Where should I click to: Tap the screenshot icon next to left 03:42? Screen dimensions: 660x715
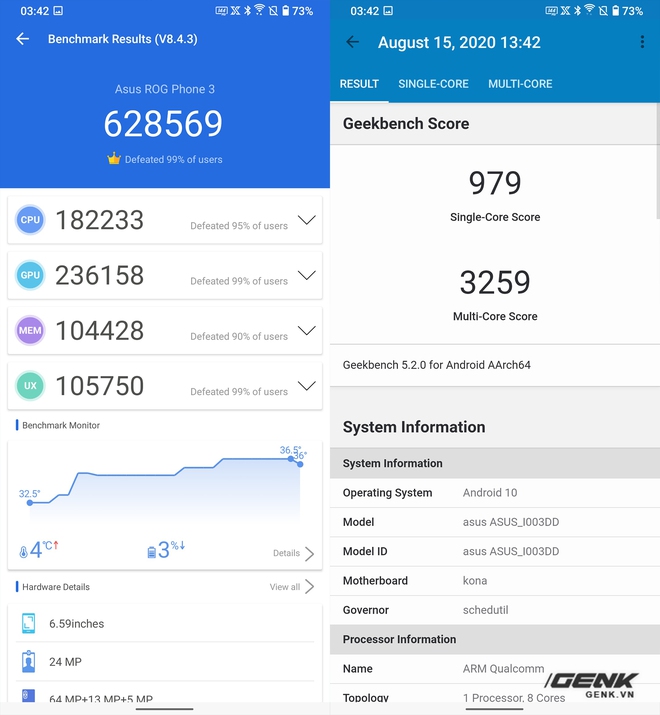[58, 10]
